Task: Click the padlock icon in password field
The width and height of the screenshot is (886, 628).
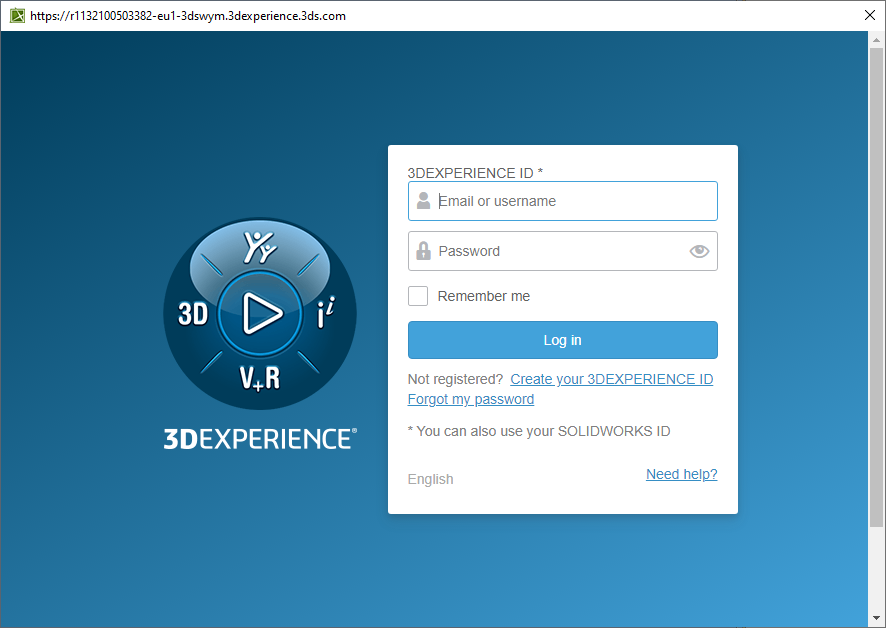Action: [x=424, y=251]
